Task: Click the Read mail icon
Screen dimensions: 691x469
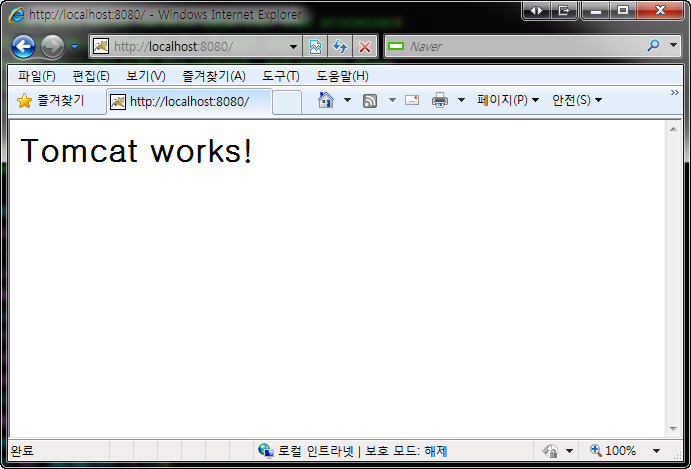Action: tap(412, 100)
